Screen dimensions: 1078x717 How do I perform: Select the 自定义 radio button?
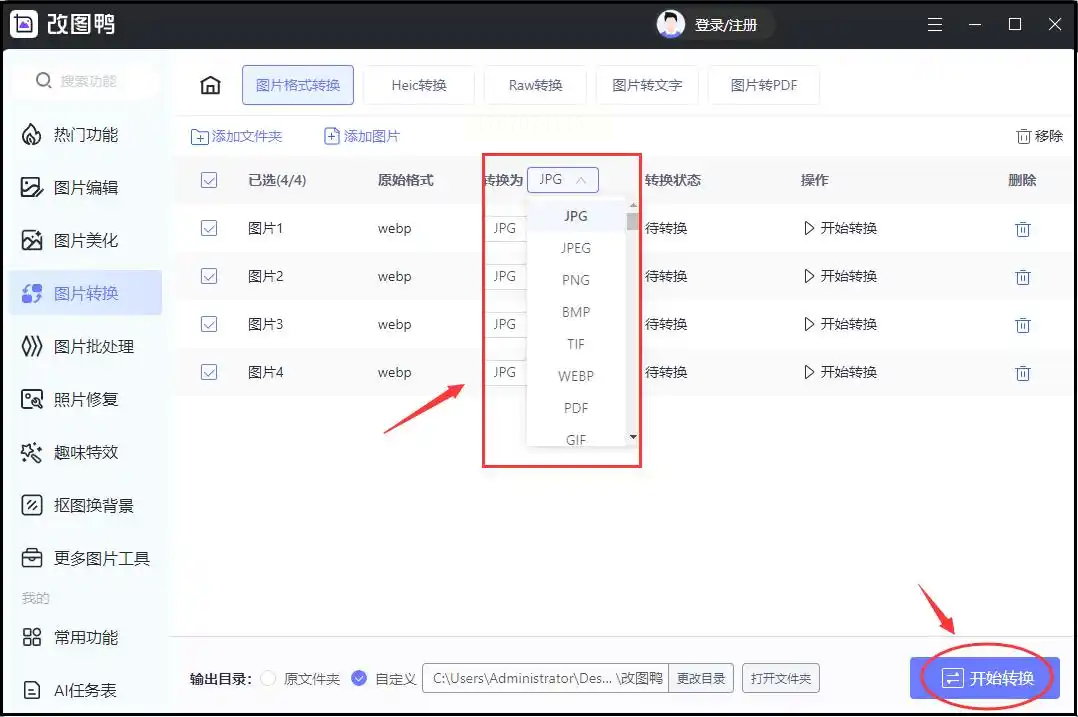pos(359,679)
